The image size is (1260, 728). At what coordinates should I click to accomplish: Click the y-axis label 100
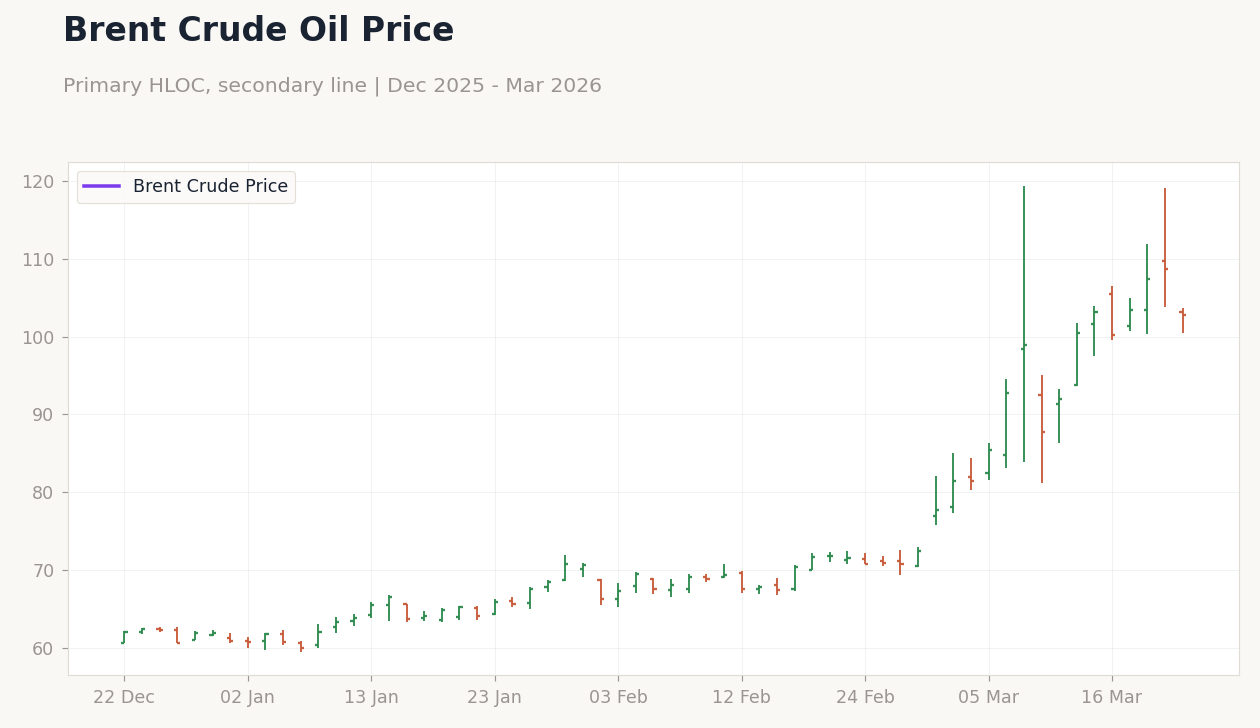pos(37,337)
